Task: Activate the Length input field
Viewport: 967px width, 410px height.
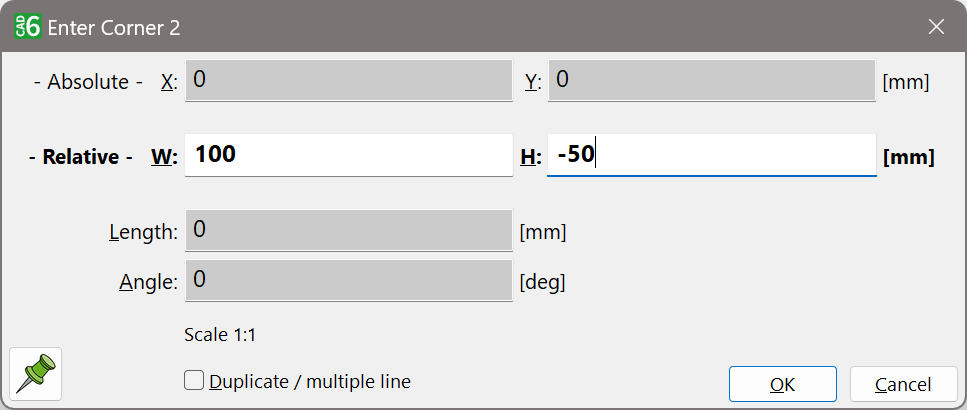Action: tap(349, 230)
